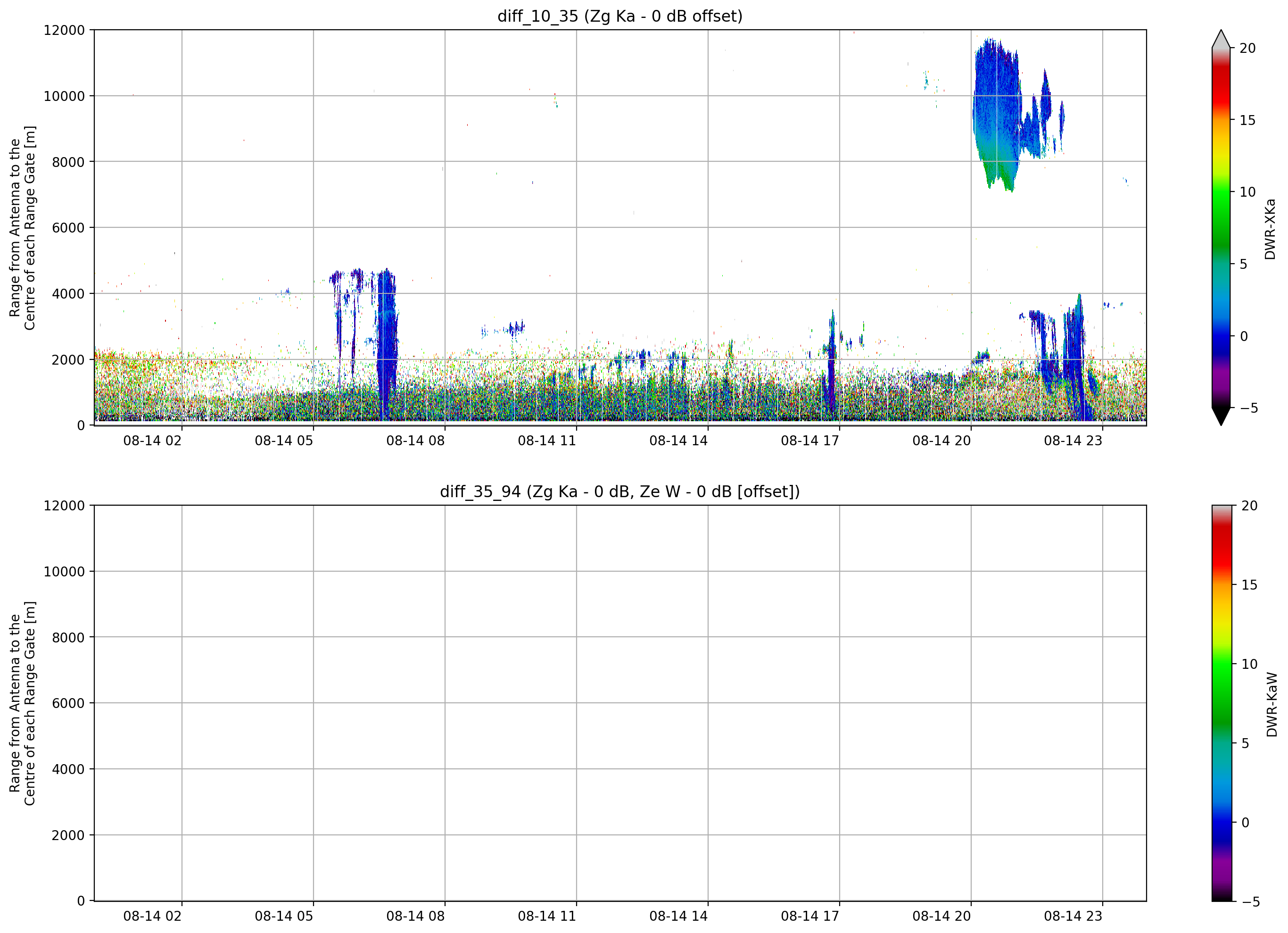The image size is (1288, 933).
Task: Click the 8000 y-tick of diff_35_94 plot
Action: (x=68, y=638)
